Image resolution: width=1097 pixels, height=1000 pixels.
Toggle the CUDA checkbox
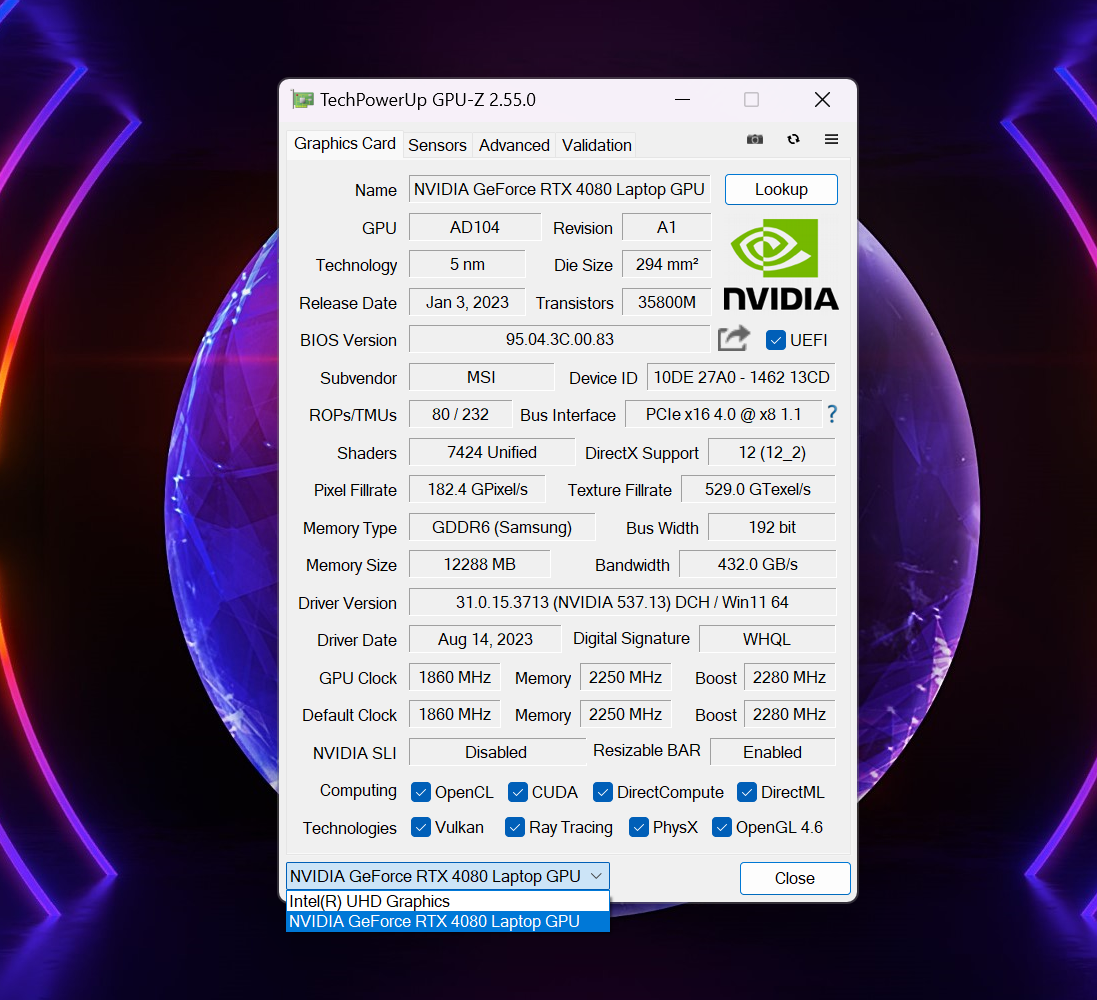[518, 792]
